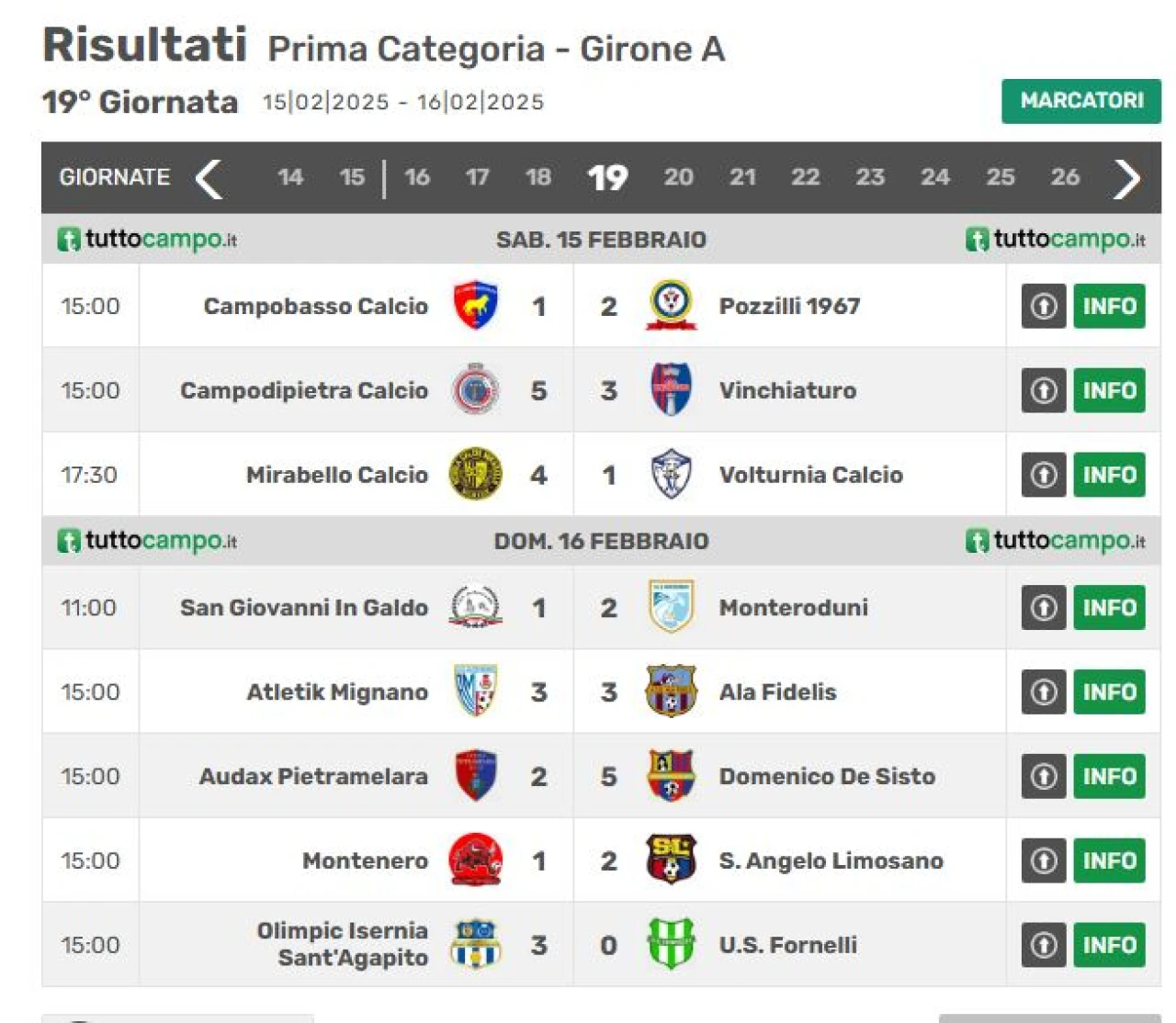Image resolution: width=1176 pixels, height=1023 pixels.
Task: Go to previous giornate with left chevron
Action: [209, 178]
